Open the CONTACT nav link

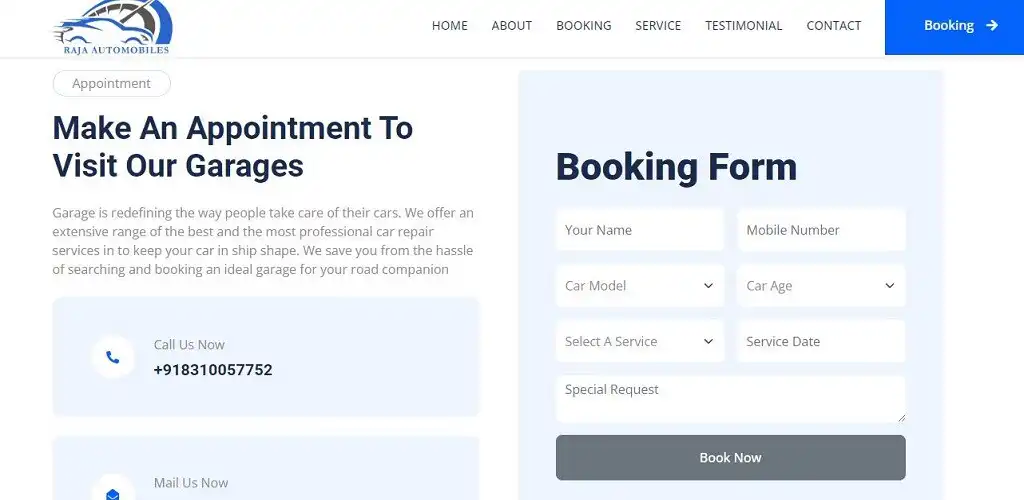click(834, 26)
